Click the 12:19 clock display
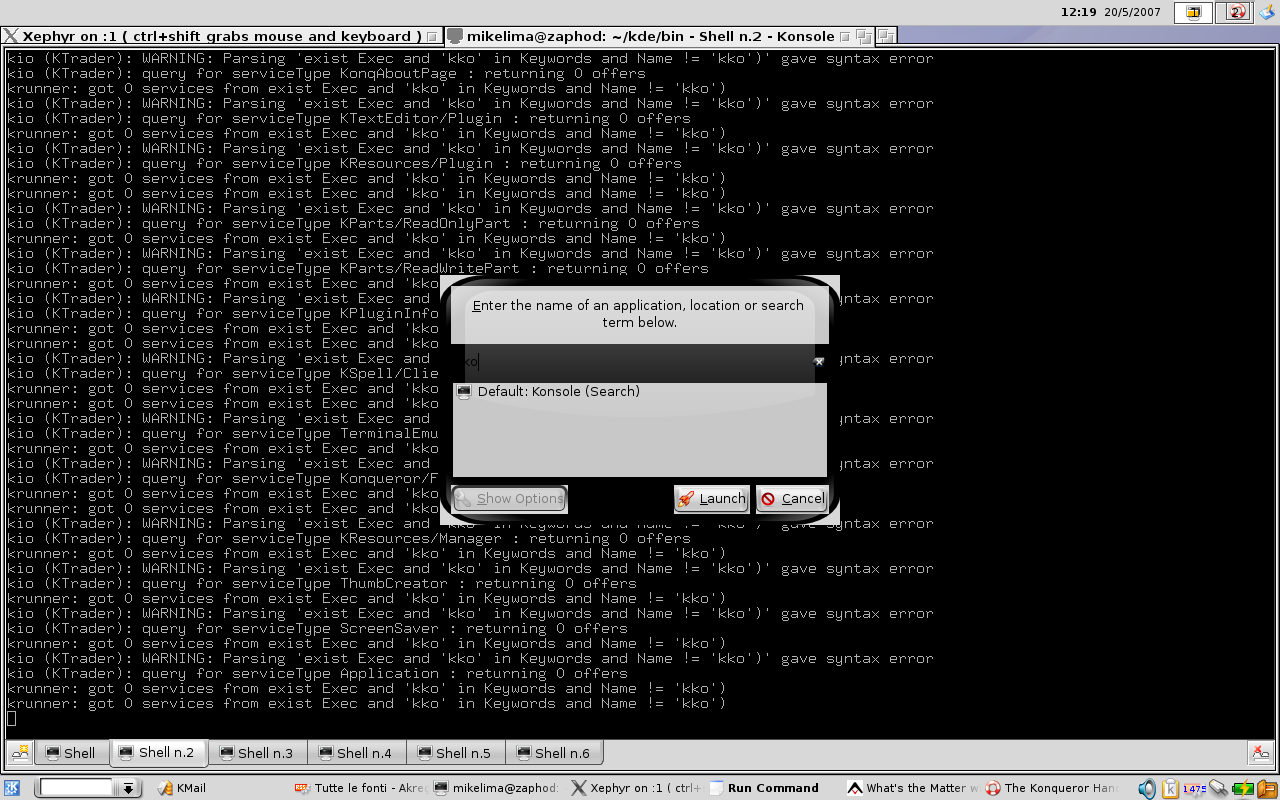This screenshot has width=1280, height=800. (1078, 12)
